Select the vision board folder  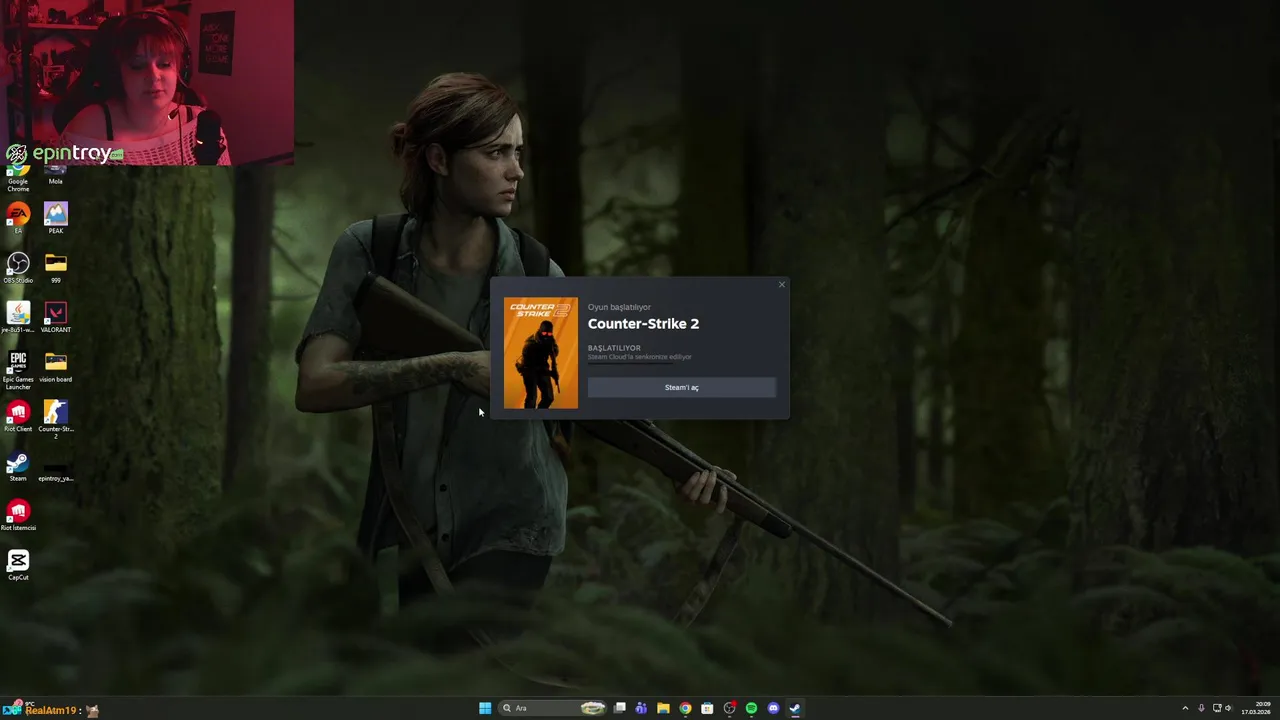(56, 366)
